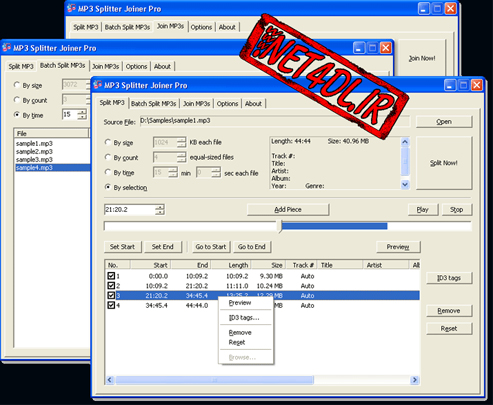Image resolution: width=493 pixels, height=405 pixels.
Task: Click the Reset button on right side
Action: [449, 328]
